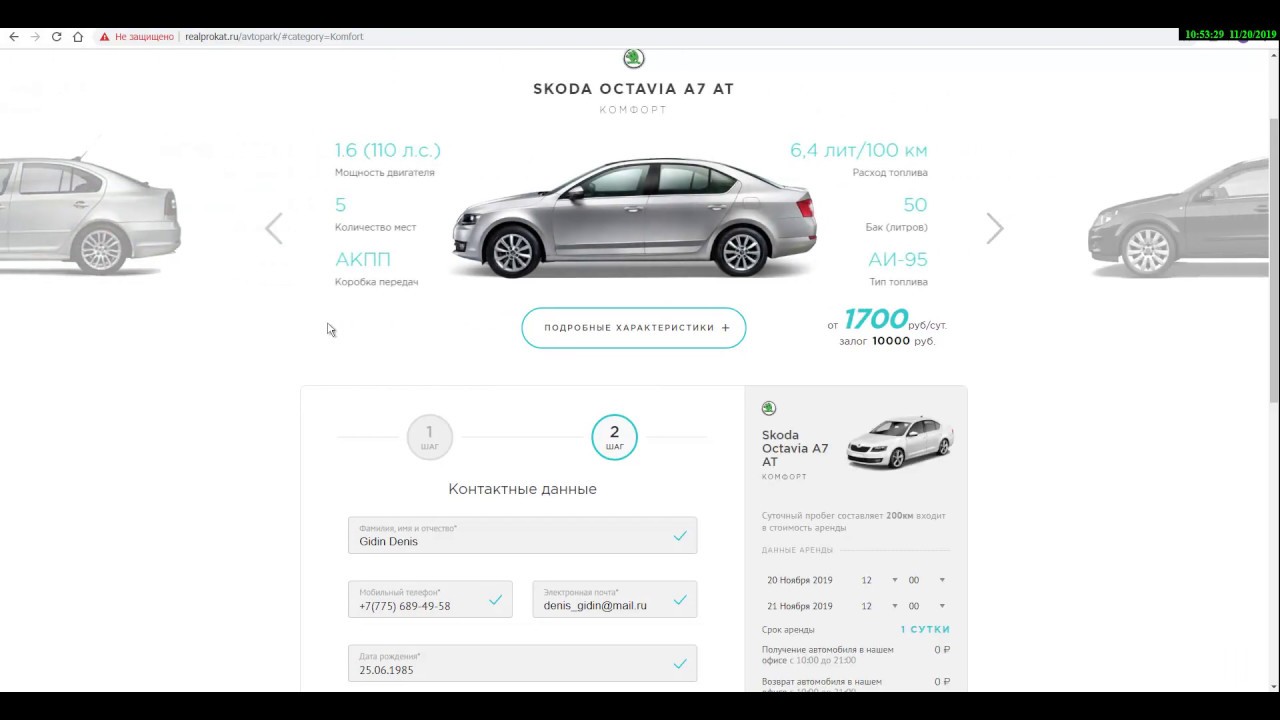Open start hour dropdown on 20 Ноября row
Image resolution: width=1280 pixels, height=720 pixels.
(879, 580)
